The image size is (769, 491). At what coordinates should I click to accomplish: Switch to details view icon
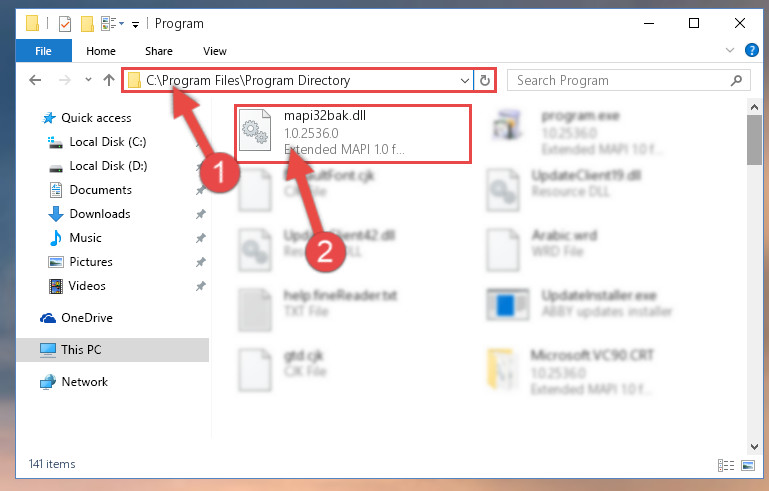click(725, 465)
